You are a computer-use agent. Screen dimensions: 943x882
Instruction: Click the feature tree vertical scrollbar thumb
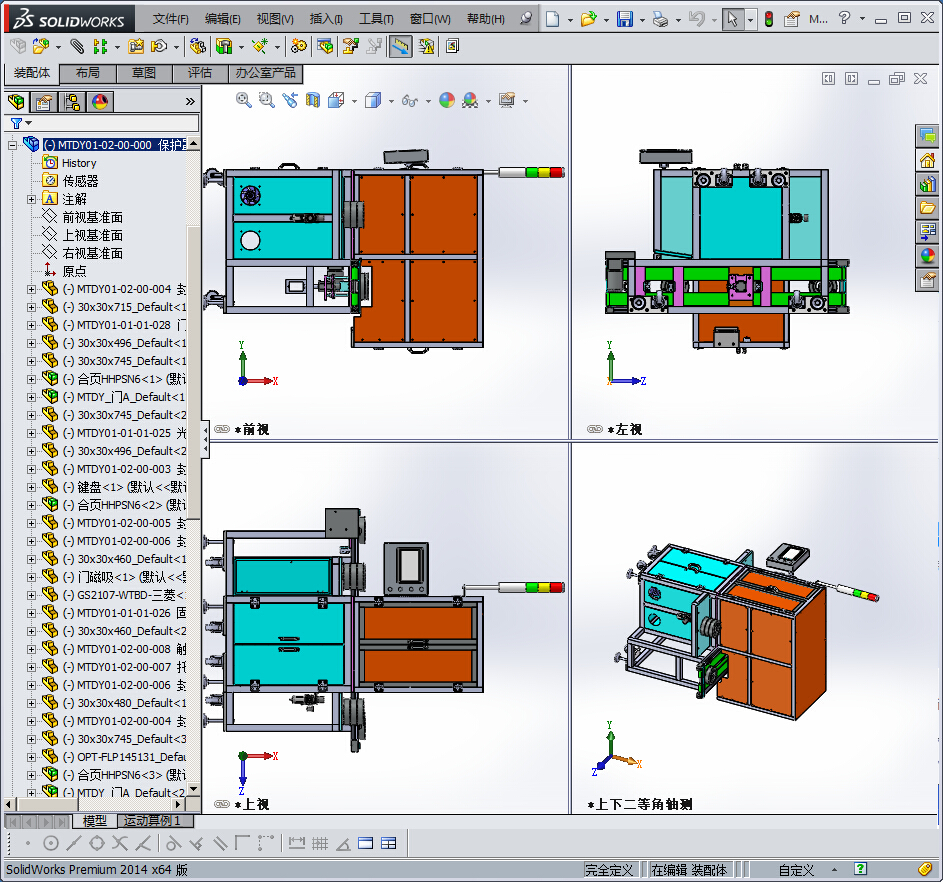193,373
